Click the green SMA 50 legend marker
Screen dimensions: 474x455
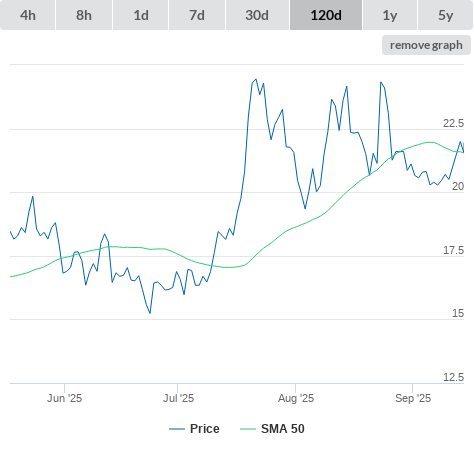[248, 429]
